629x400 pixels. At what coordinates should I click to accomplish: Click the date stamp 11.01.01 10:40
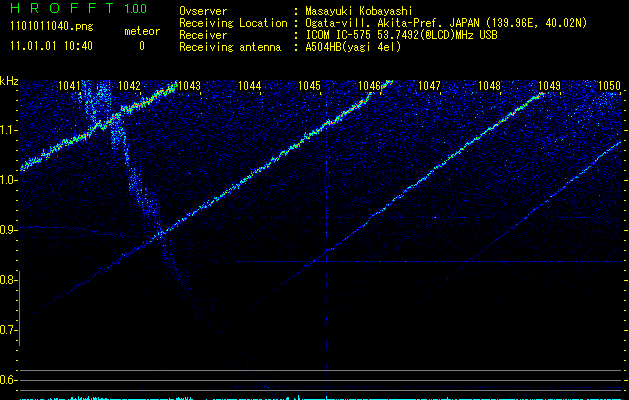pyautogui.click(x=52, y=46)
